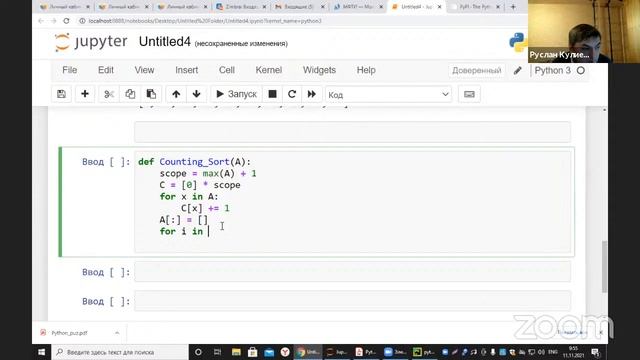The width and height of the screenshot is (640, 360).
Task: Select the last empty Ввод cell
Action: (x=353, y=301)
